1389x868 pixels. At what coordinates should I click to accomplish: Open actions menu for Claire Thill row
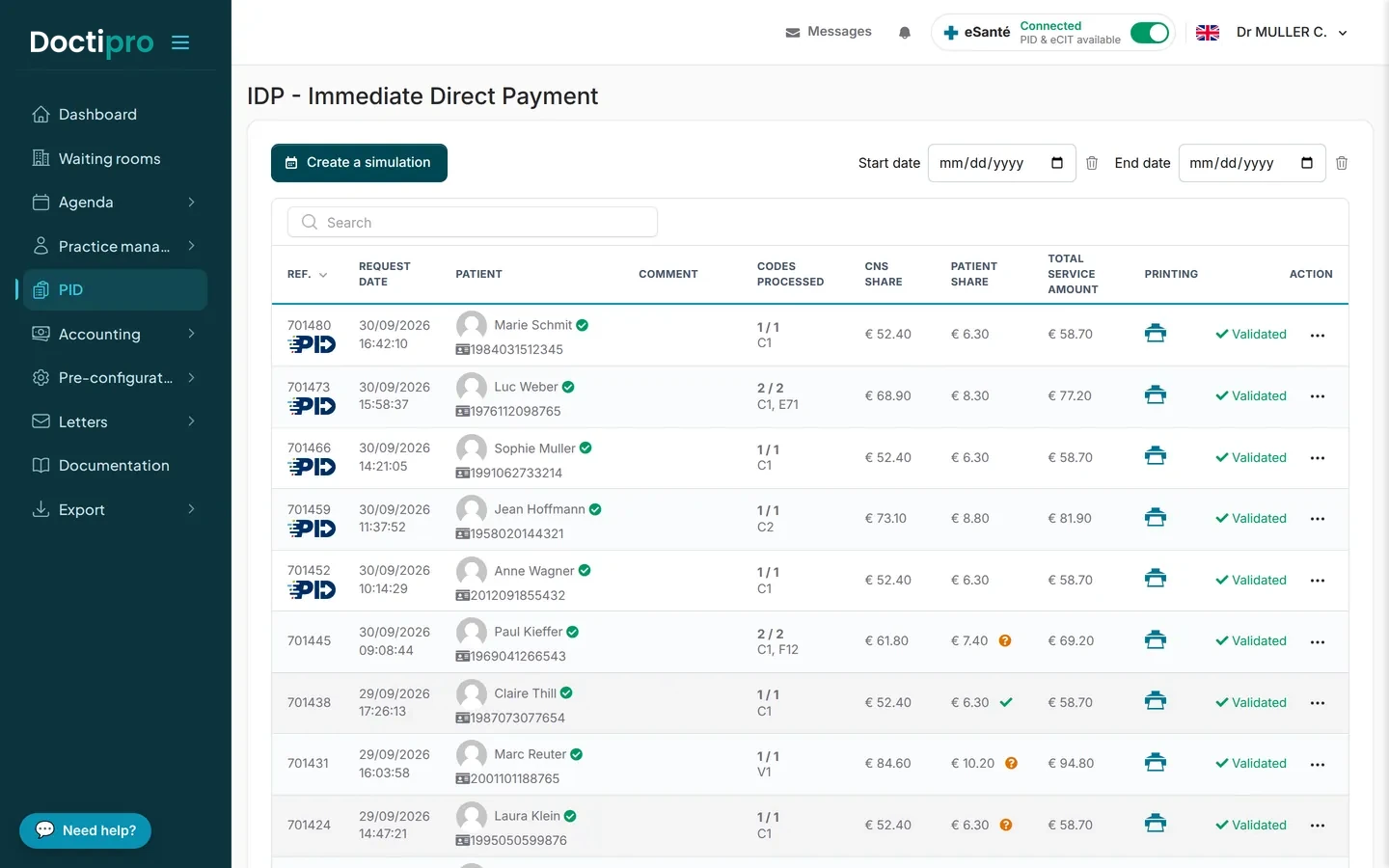coord(1318,703)
